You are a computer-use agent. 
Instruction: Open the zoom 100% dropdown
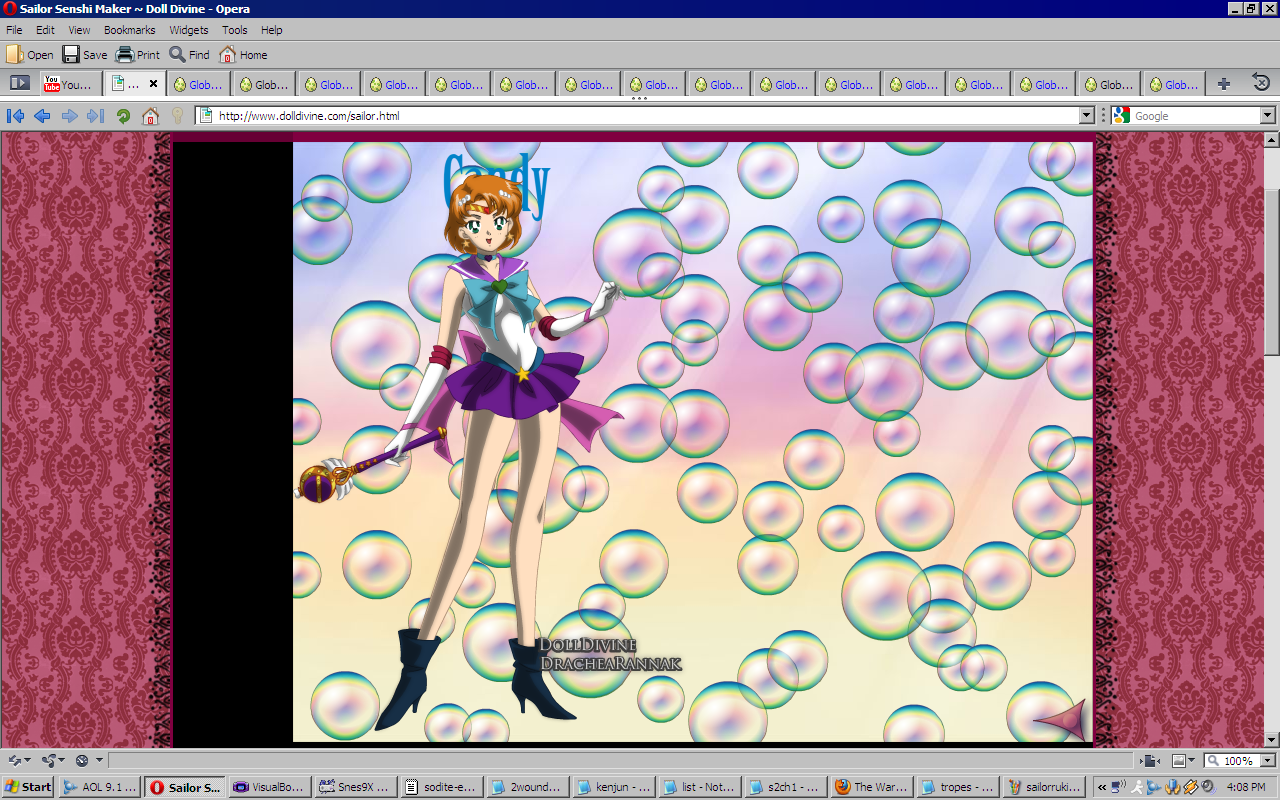pos(1265,761)
